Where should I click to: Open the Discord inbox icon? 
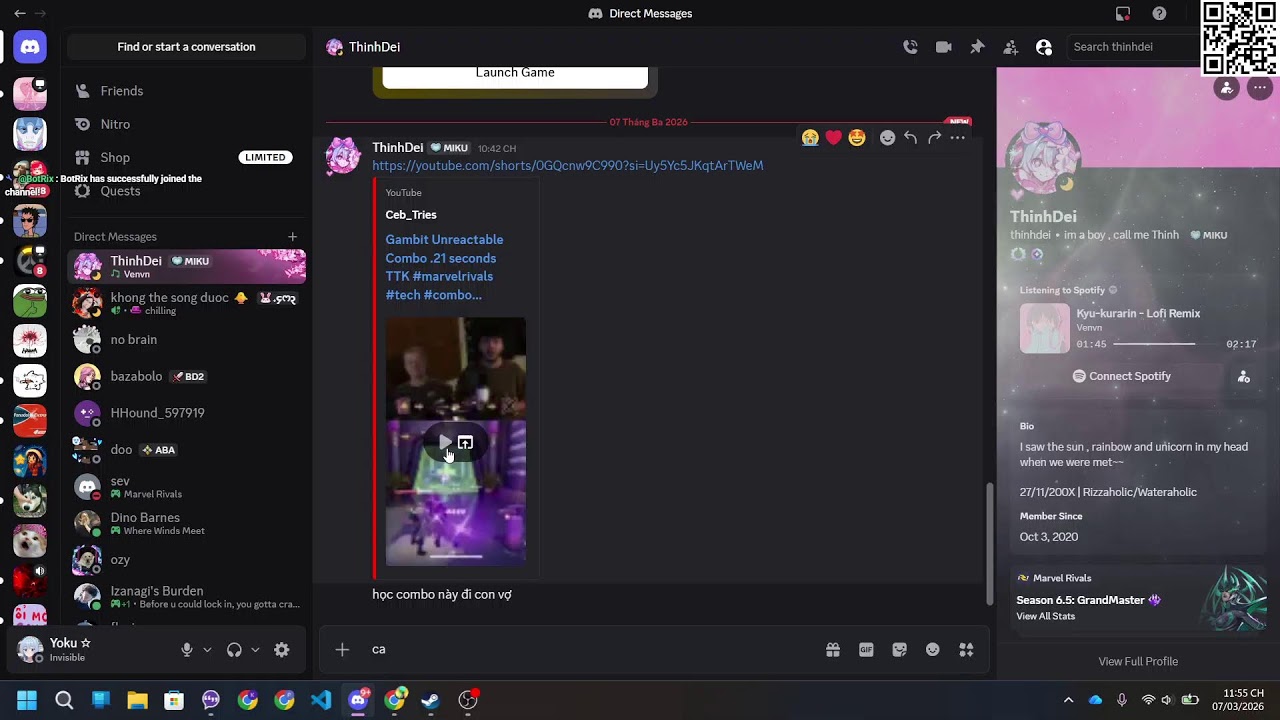tap(1123, 14)
